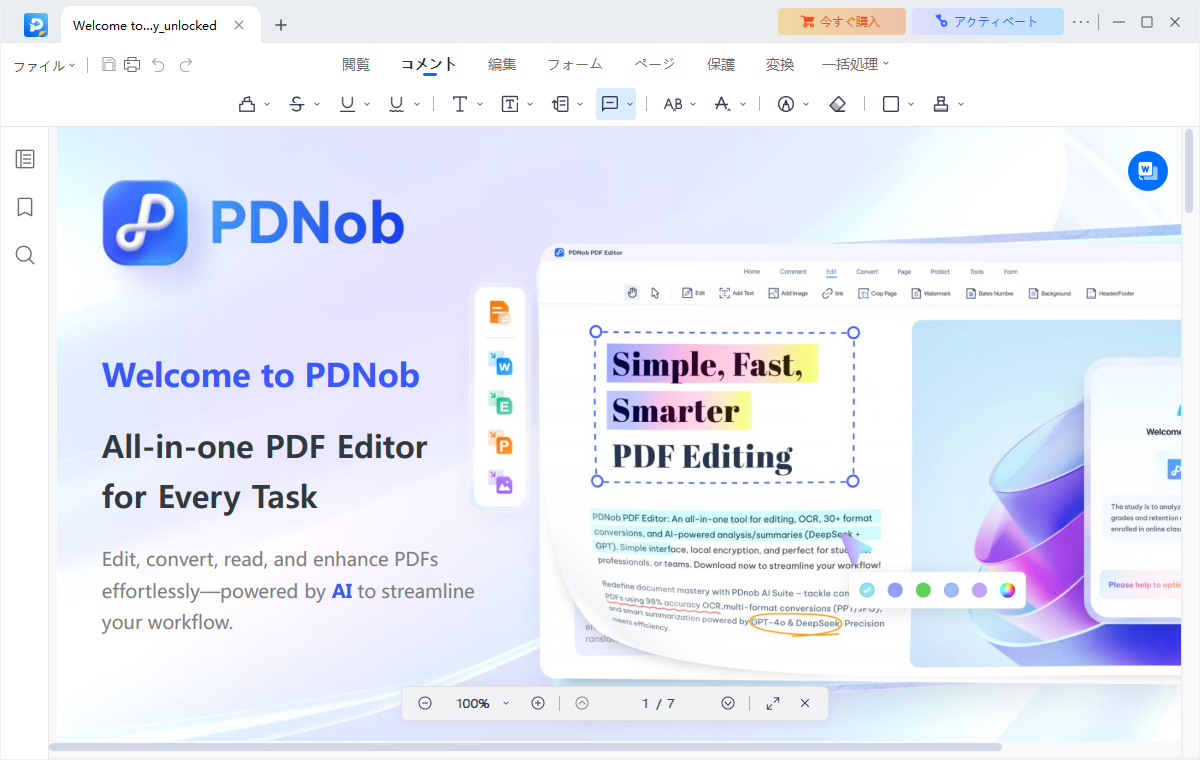Select the AB text replace tool
Image resolution: width=1200 pixels, height=760 pixels.
pos(673,104)
